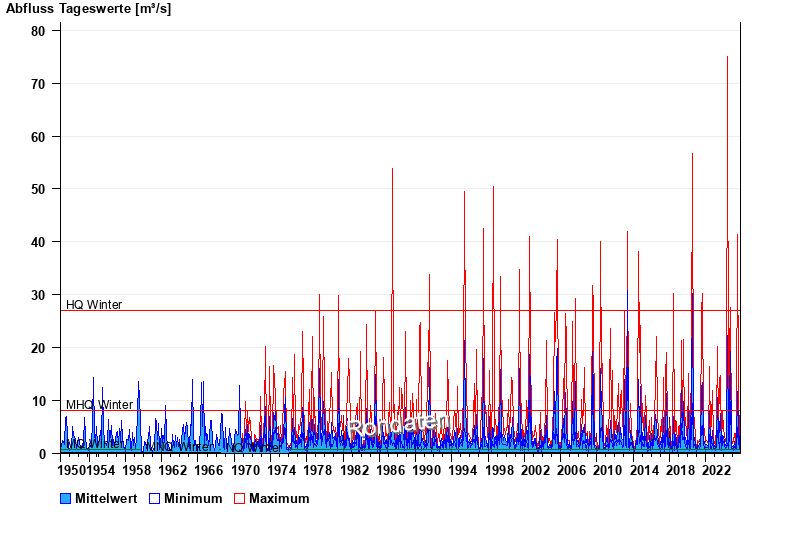Select the Minimum legend label
The height and width of the screenshot is (550, 800).
[x=193, y=499]
